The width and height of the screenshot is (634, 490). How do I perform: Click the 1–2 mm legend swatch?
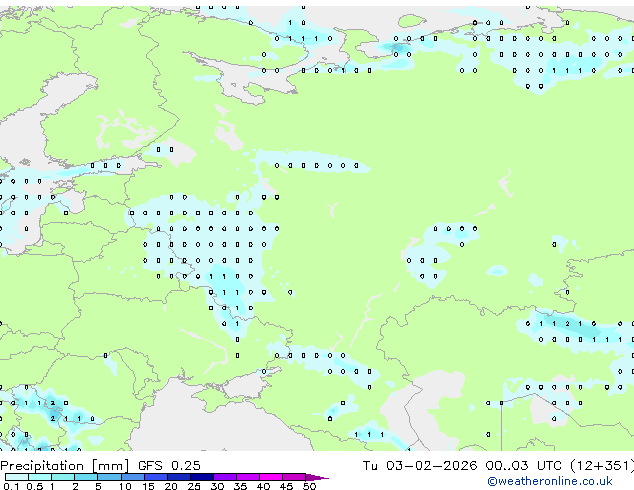[63, 477]
